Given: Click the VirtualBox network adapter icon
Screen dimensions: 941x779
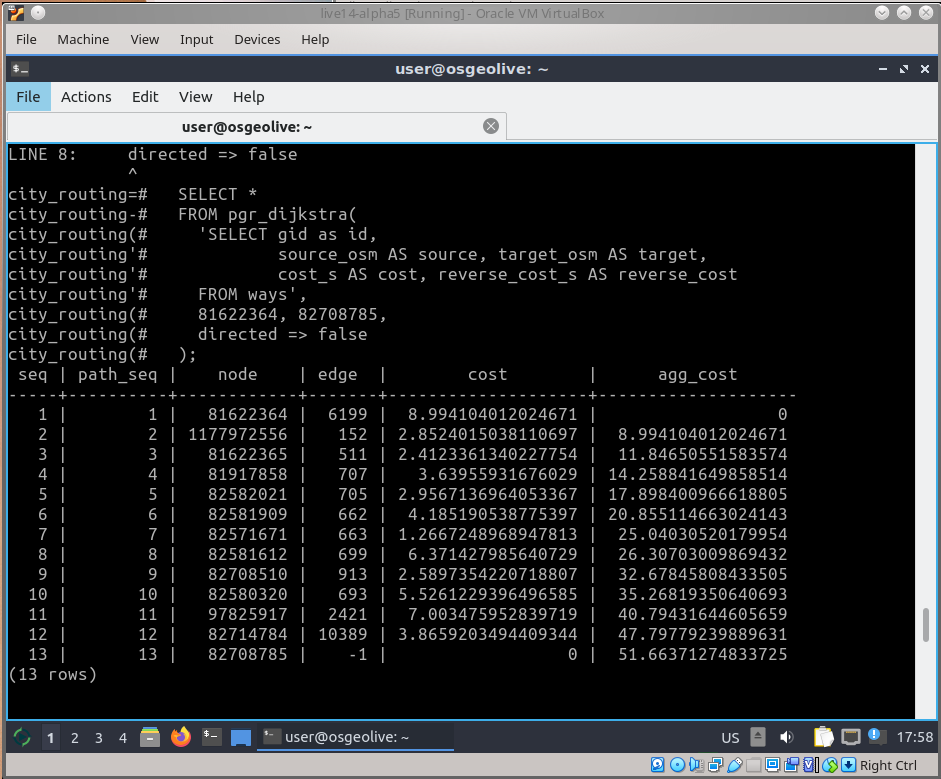Looking at the screenshot, I should (x=715, y=765).
